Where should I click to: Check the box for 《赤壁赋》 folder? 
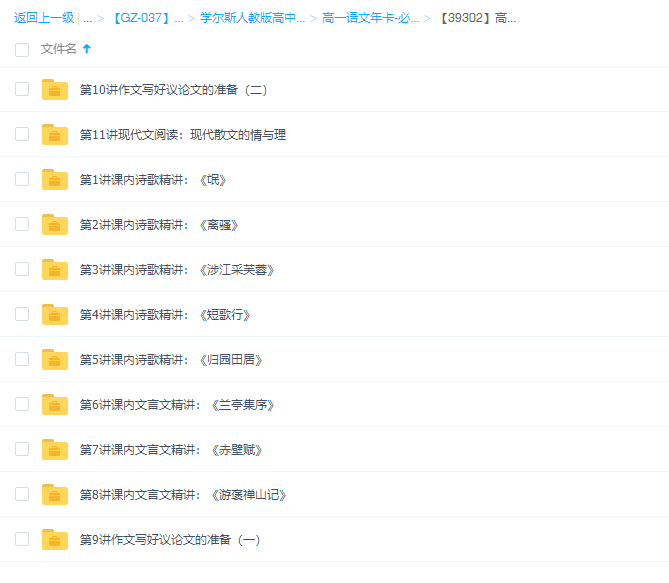[22, 449]
